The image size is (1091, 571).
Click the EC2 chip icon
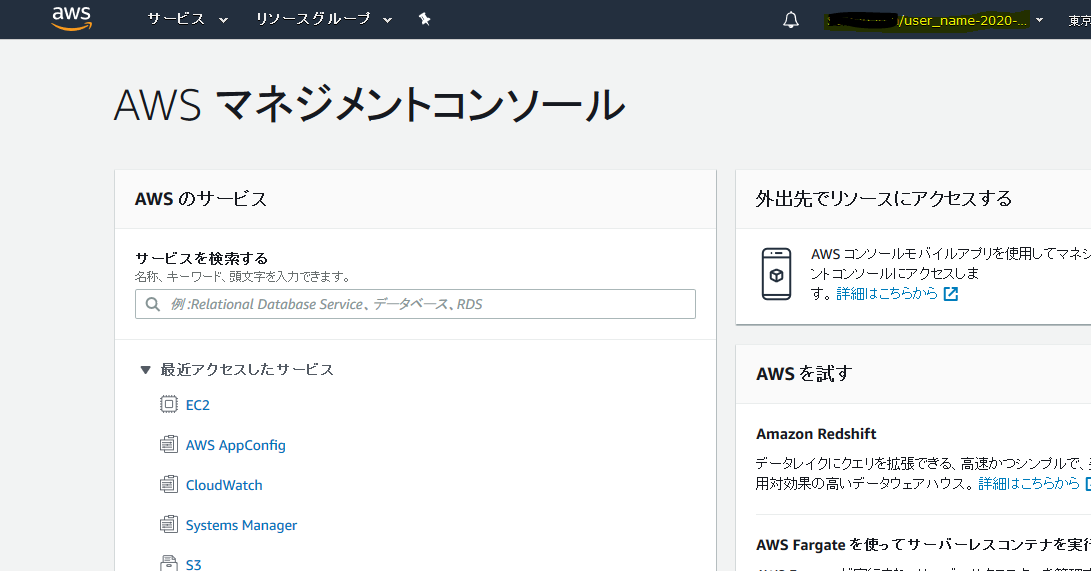click(168, 404)
